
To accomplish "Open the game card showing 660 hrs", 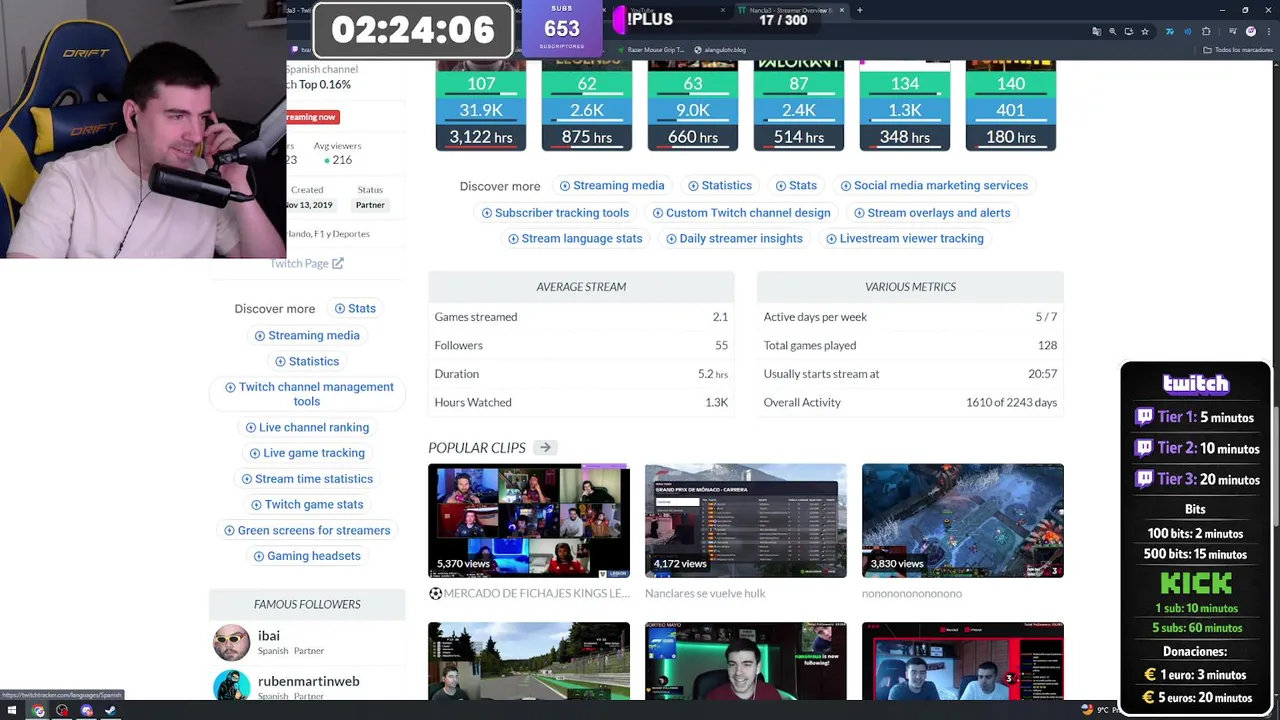I will click(x=693, y=105).
